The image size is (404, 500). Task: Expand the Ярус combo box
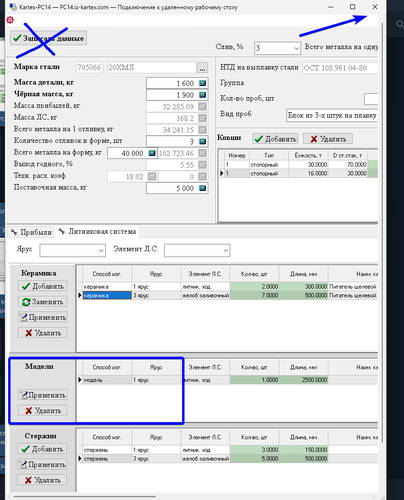click(101, 250)
